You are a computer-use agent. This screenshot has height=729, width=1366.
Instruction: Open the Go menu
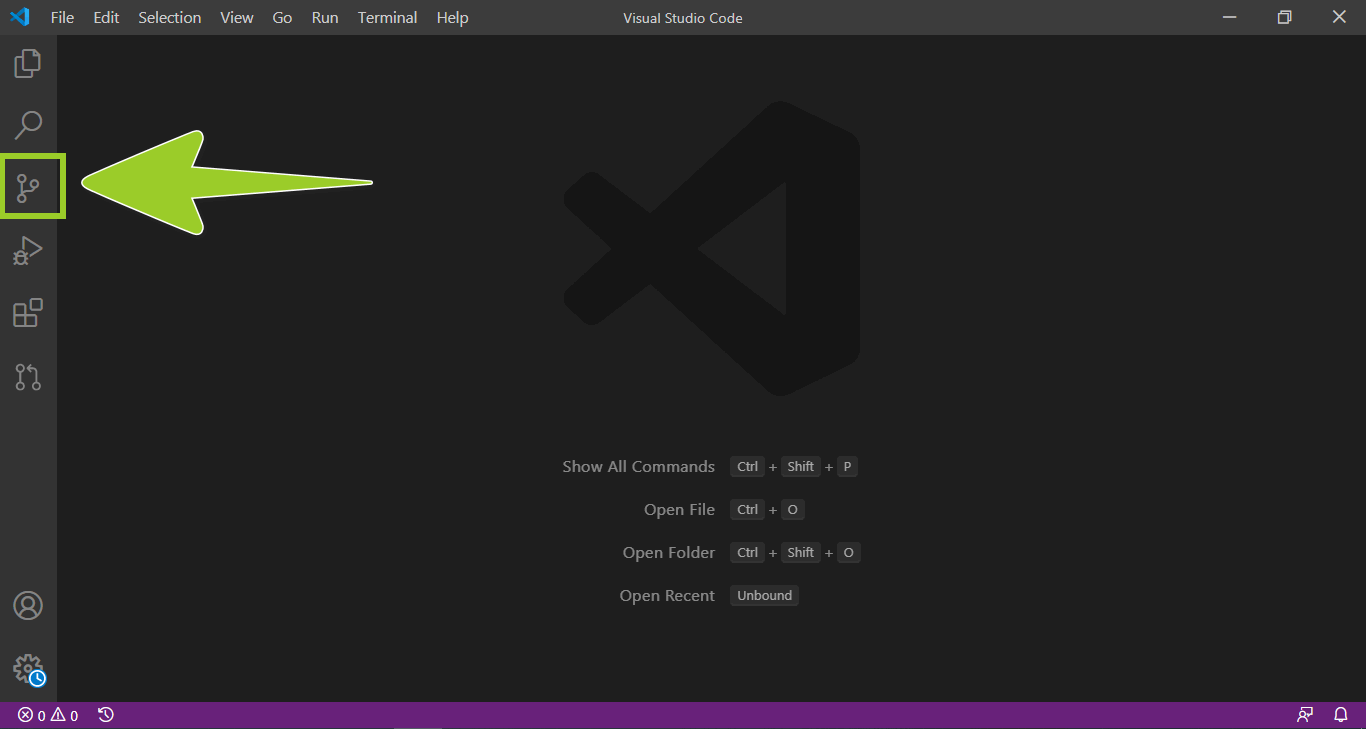[x=283, y=18]
